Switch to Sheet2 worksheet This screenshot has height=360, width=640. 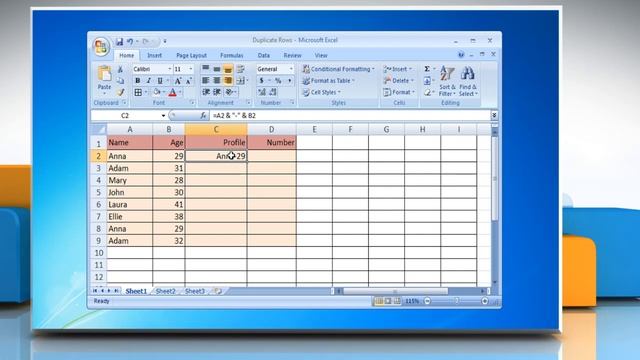pyautogui.click(x=165, y=291)
